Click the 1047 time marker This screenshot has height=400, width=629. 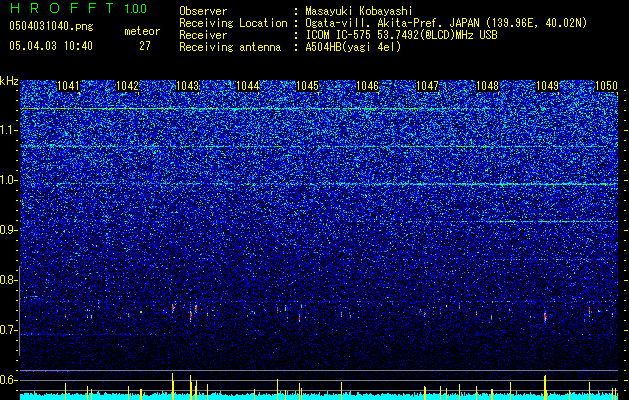[x=428, y=86]
